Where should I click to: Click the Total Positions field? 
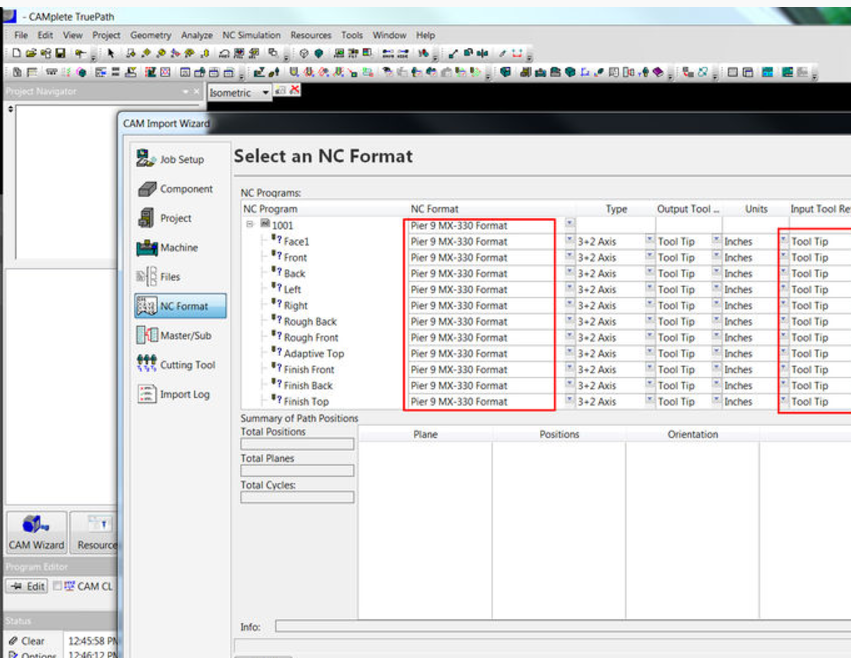coord(297,444)
